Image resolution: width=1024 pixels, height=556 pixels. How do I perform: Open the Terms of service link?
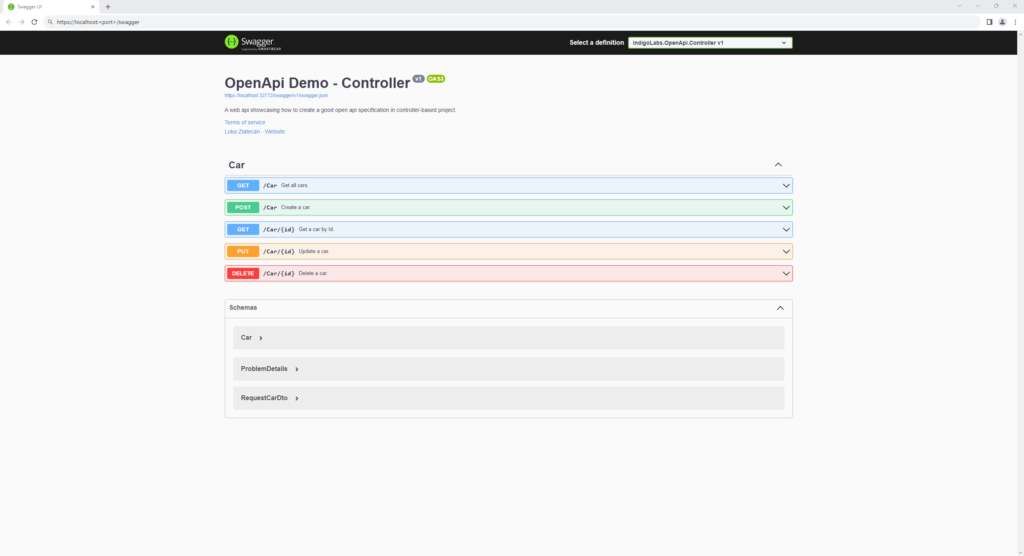(x=245, y=122)
